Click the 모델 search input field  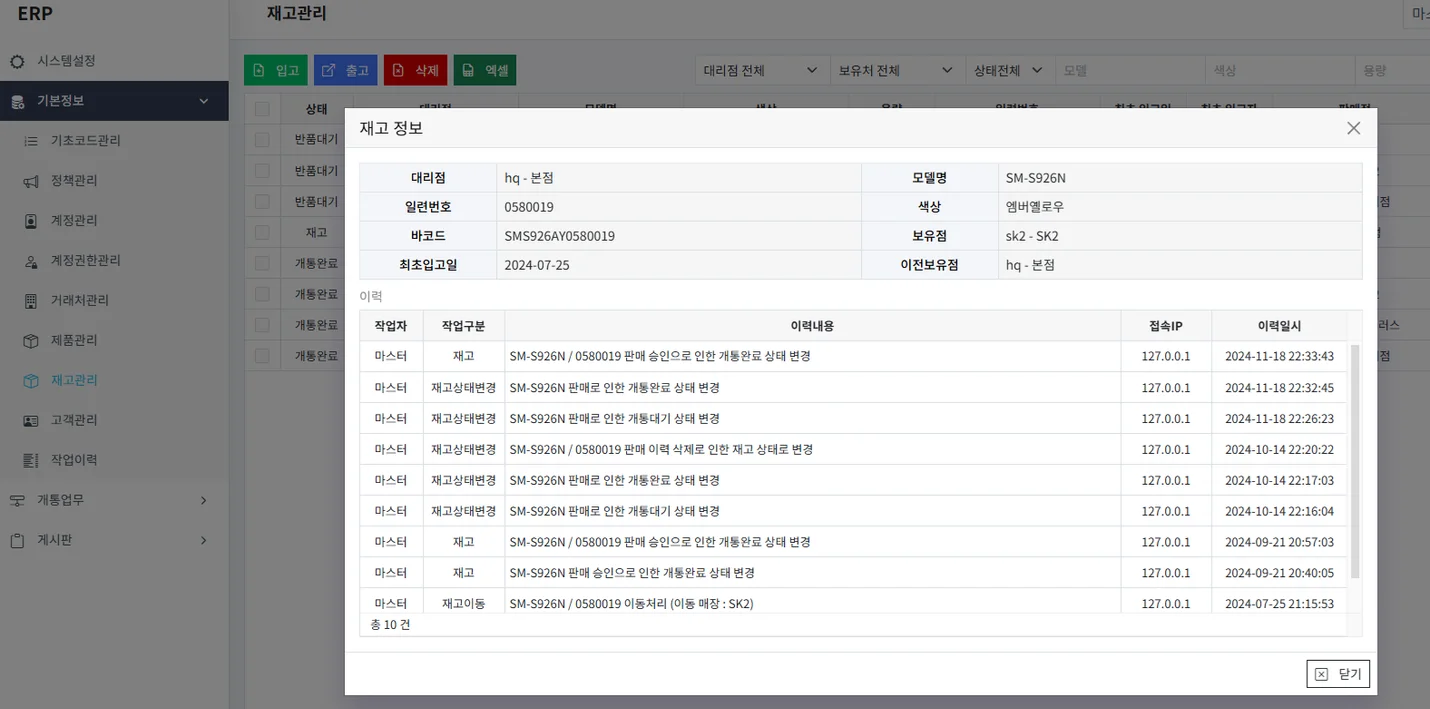[1129, 70]
